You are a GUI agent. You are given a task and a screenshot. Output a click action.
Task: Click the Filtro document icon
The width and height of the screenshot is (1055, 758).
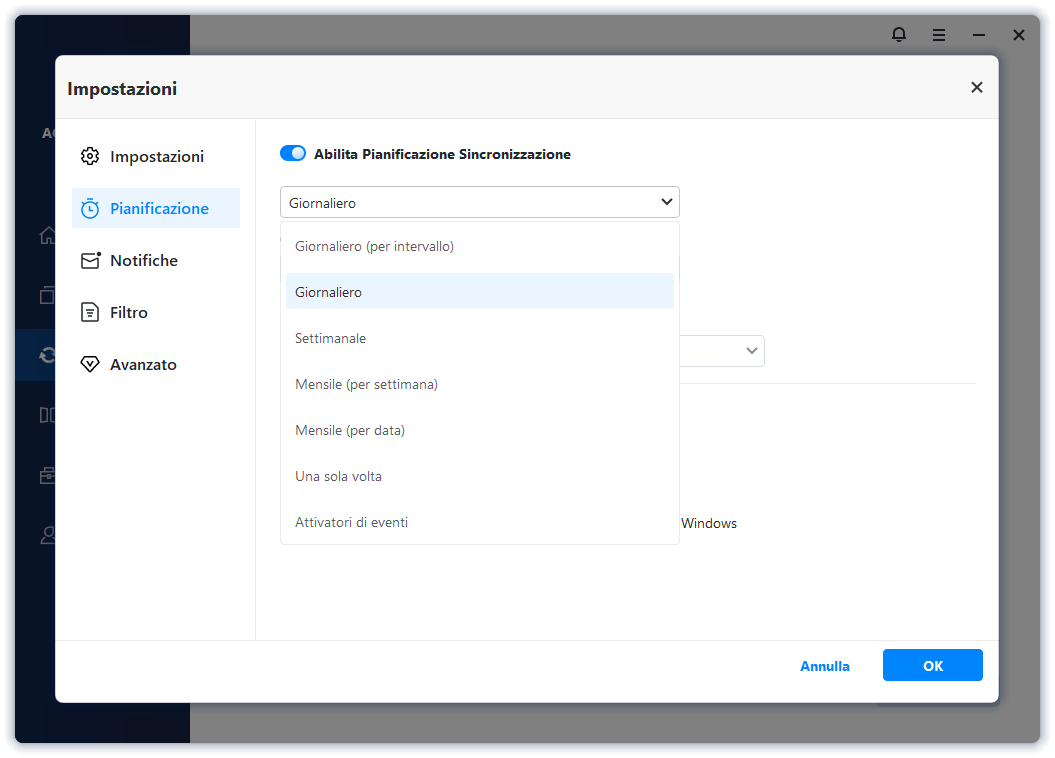(x=90, y=312)
